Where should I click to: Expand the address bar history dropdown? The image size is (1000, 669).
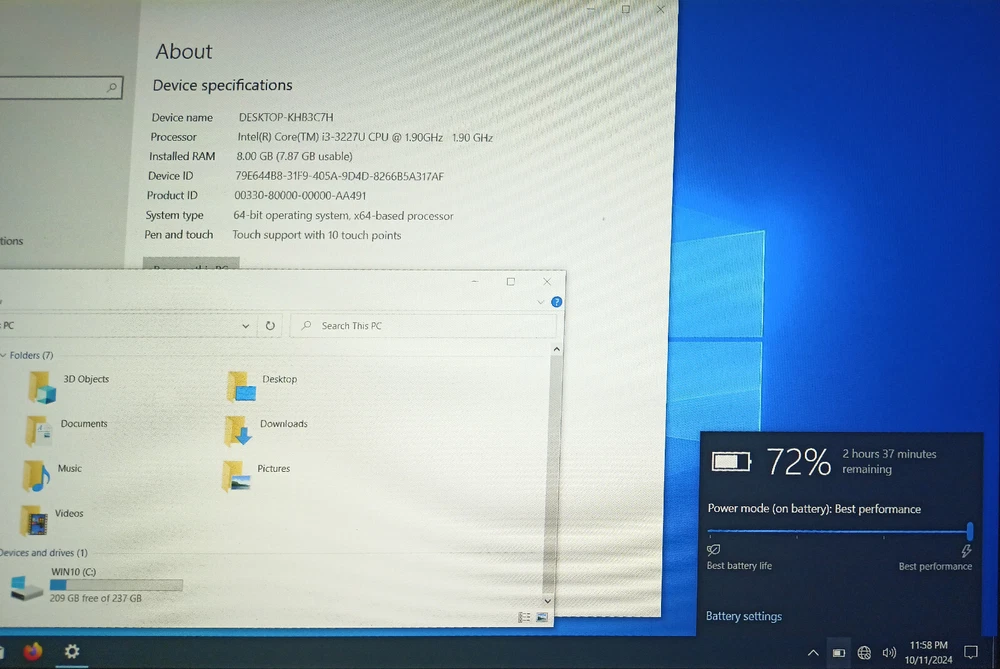(x=246, y=326)
